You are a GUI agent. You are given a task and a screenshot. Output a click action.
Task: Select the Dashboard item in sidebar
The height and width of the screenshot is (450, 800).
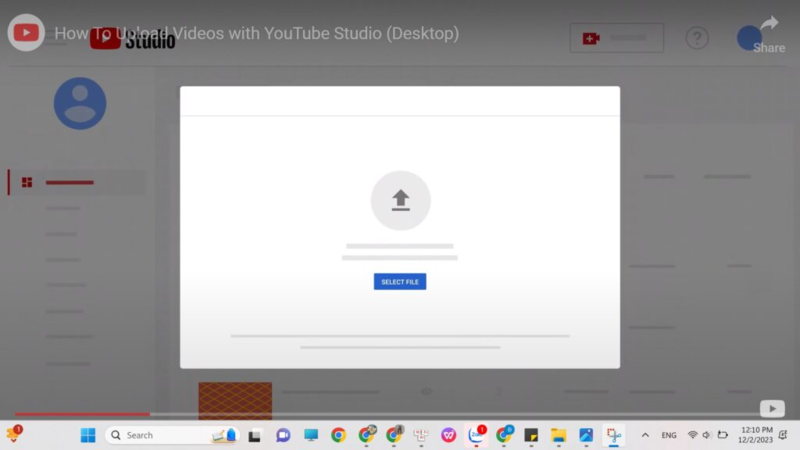[70, 182]
